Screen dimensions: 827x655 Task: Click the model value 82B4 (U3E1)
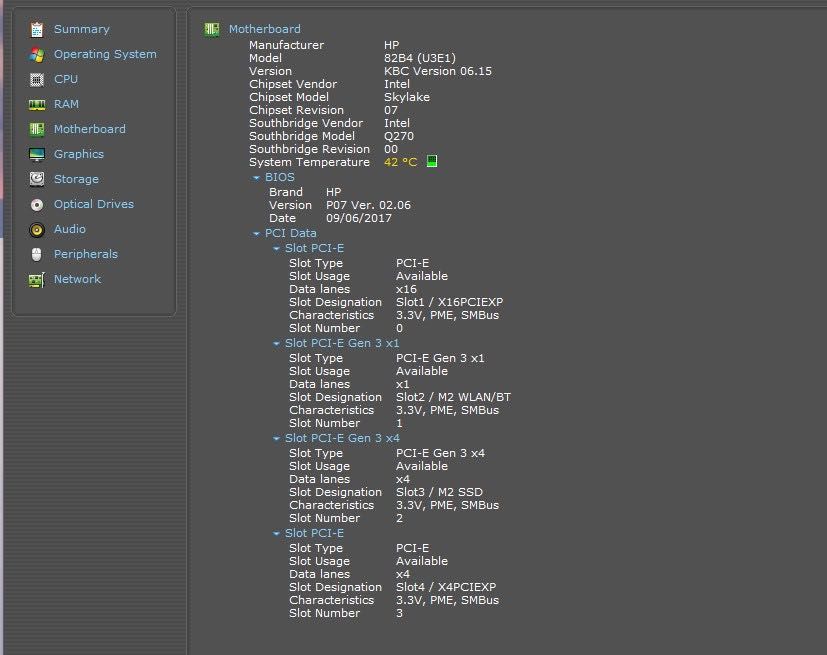[420, 58]
